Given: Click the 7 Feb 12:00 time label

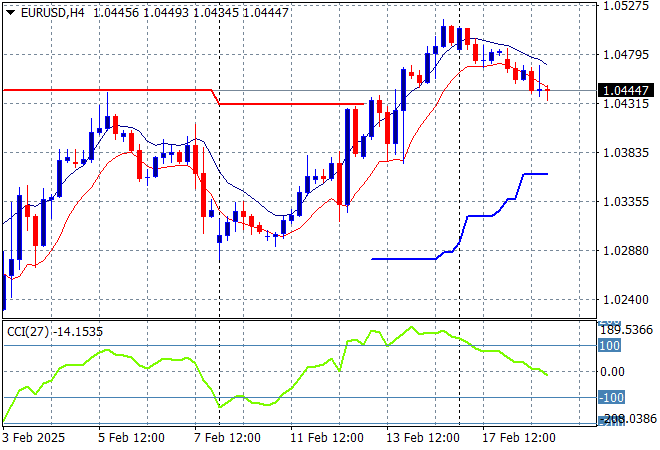Looking at the screenshot, I should pos(229,437).
